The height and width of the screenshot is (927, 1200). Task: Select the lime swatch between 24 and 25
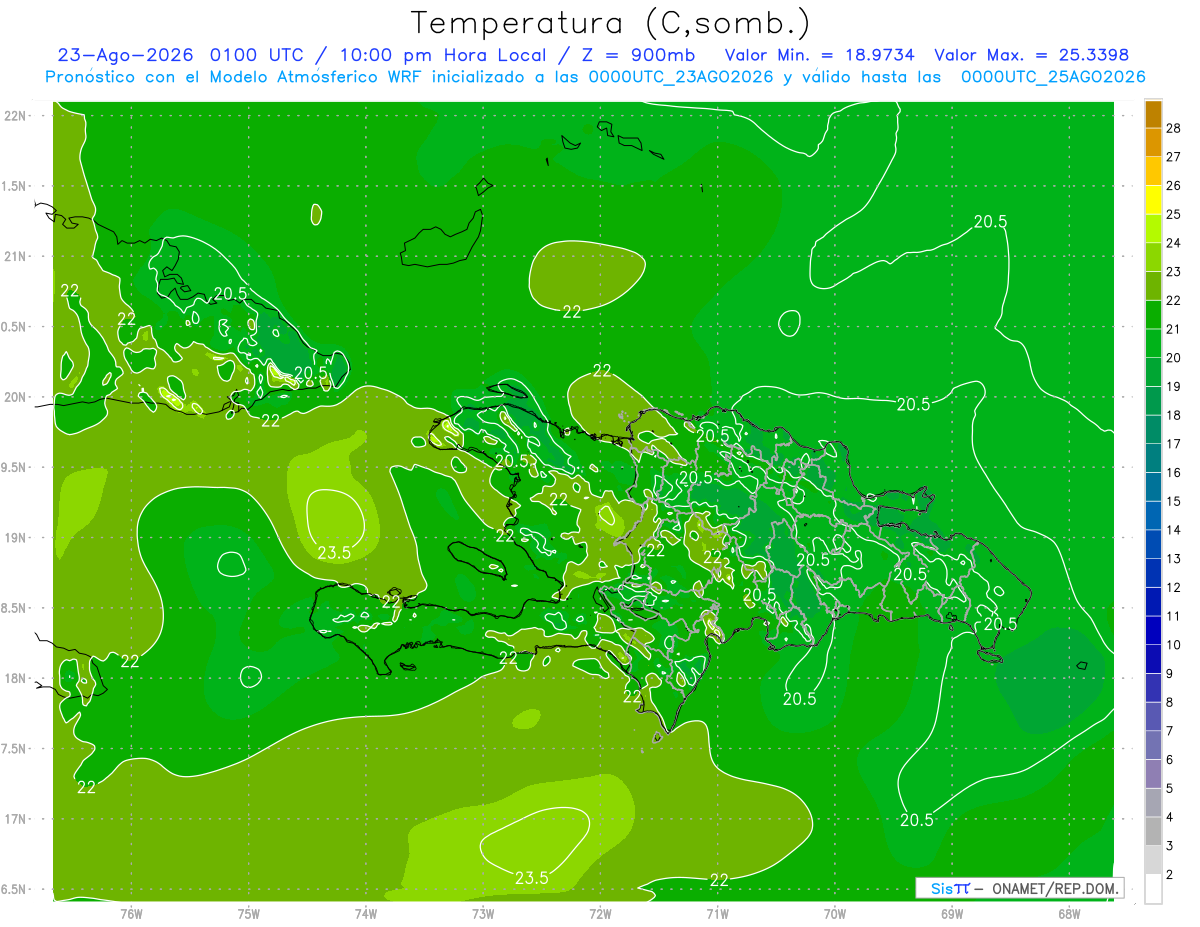1153,228
